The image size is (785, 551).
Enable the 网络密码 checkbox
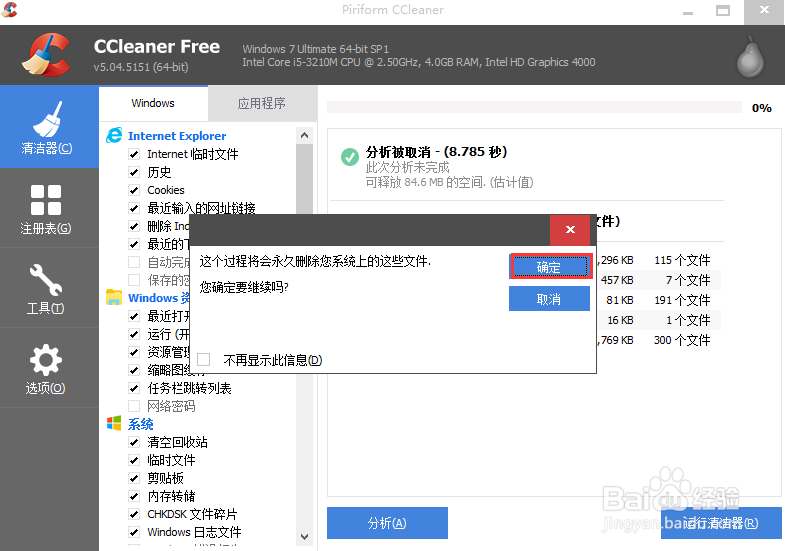134,406
